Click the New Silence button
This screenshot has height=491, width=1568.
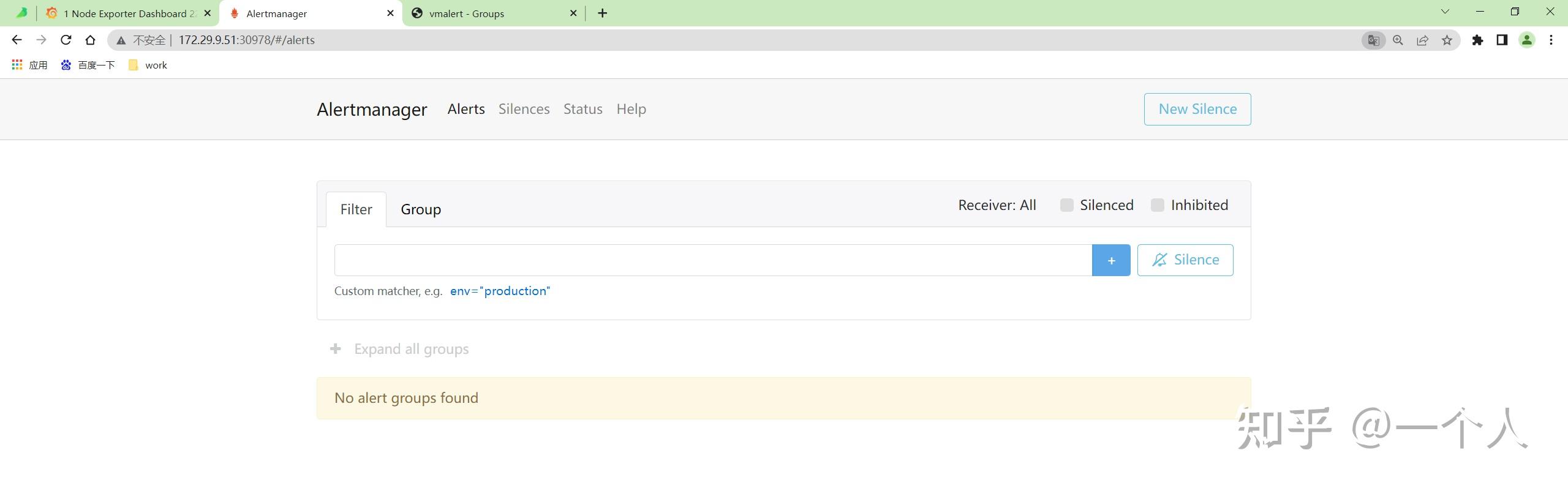(1197, 109)
